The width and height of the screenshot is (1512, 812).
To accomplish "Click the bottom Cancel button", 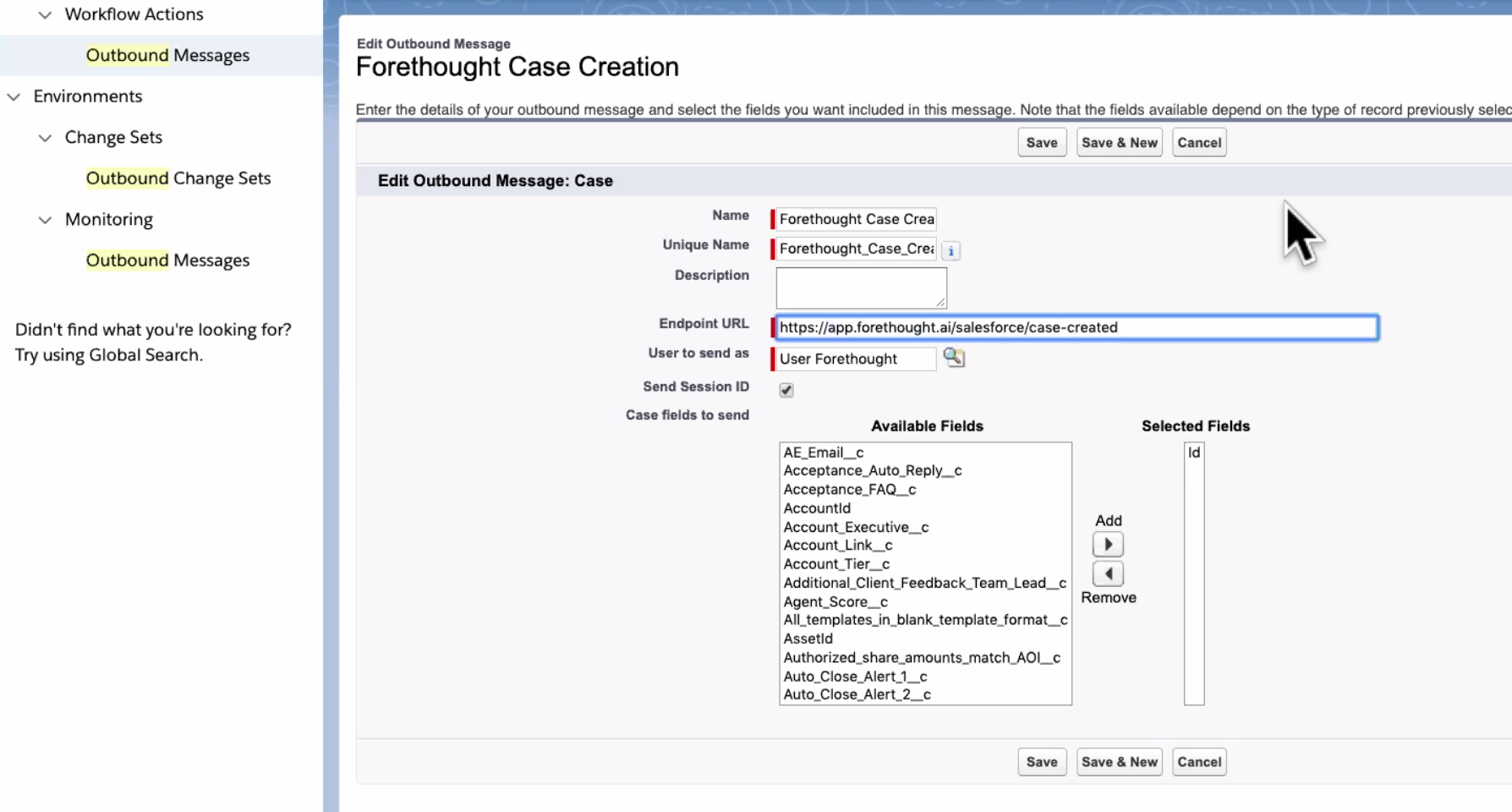I will [1199, 761].
